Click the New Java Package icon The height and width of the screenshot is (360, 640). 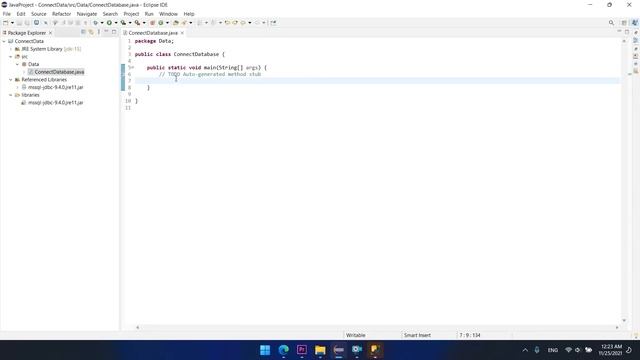click(x=152, y=23)
